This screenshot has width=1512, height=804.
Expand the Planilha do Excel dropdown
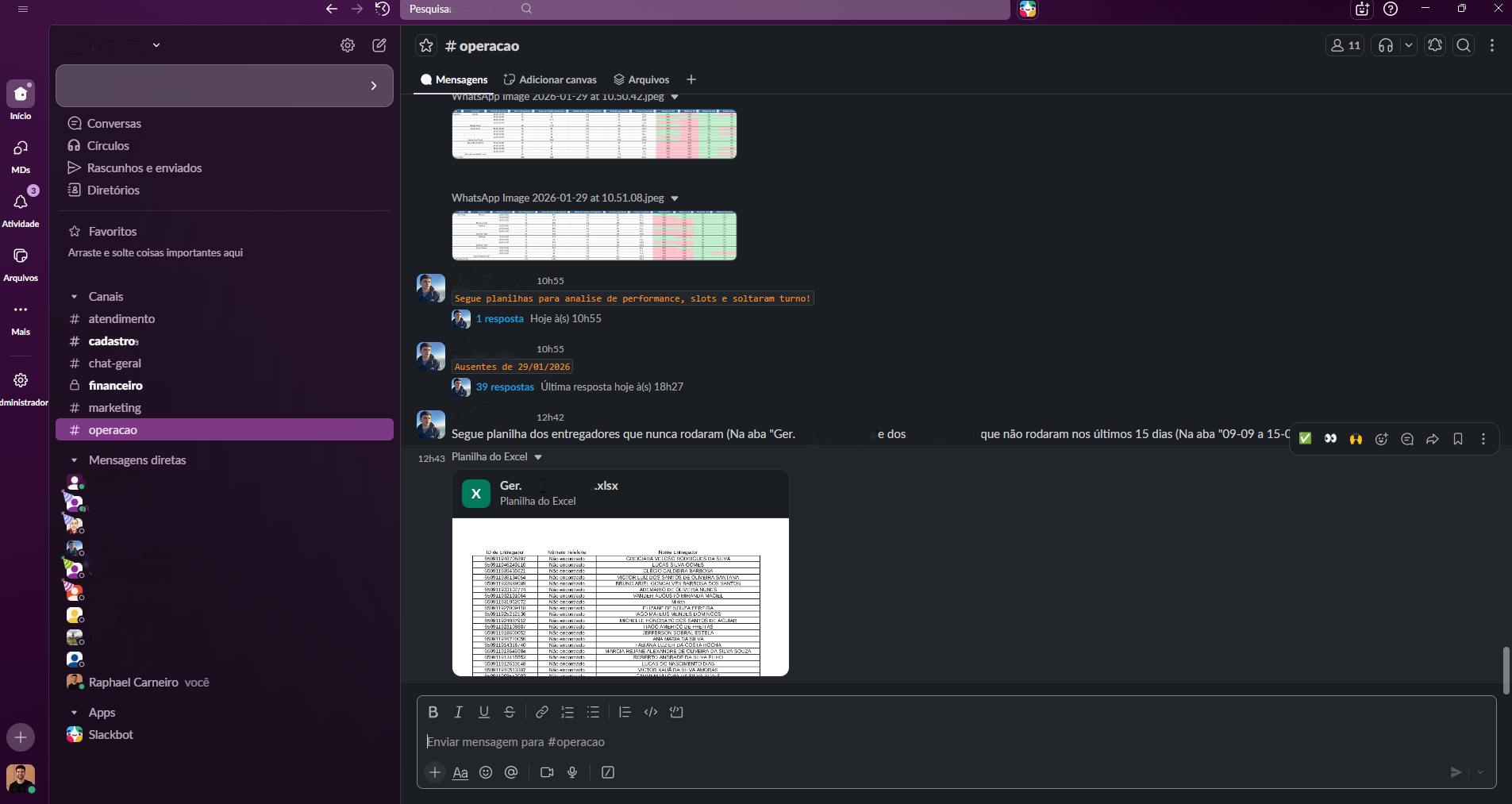pyautogui.click(x=538, y=457)
